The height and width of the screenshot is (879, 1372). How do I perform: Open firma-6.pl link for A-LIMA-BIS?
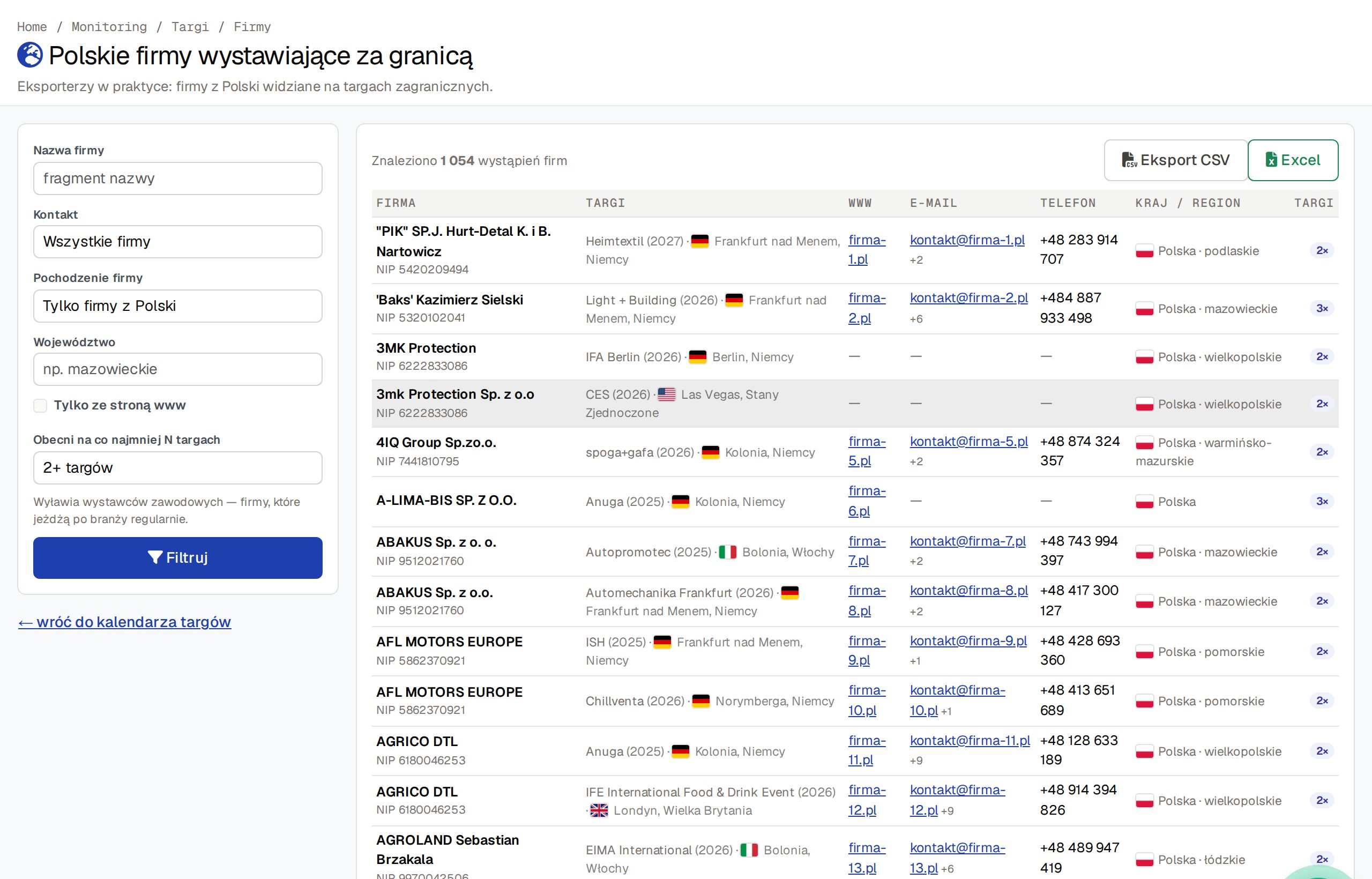(867, 501)
